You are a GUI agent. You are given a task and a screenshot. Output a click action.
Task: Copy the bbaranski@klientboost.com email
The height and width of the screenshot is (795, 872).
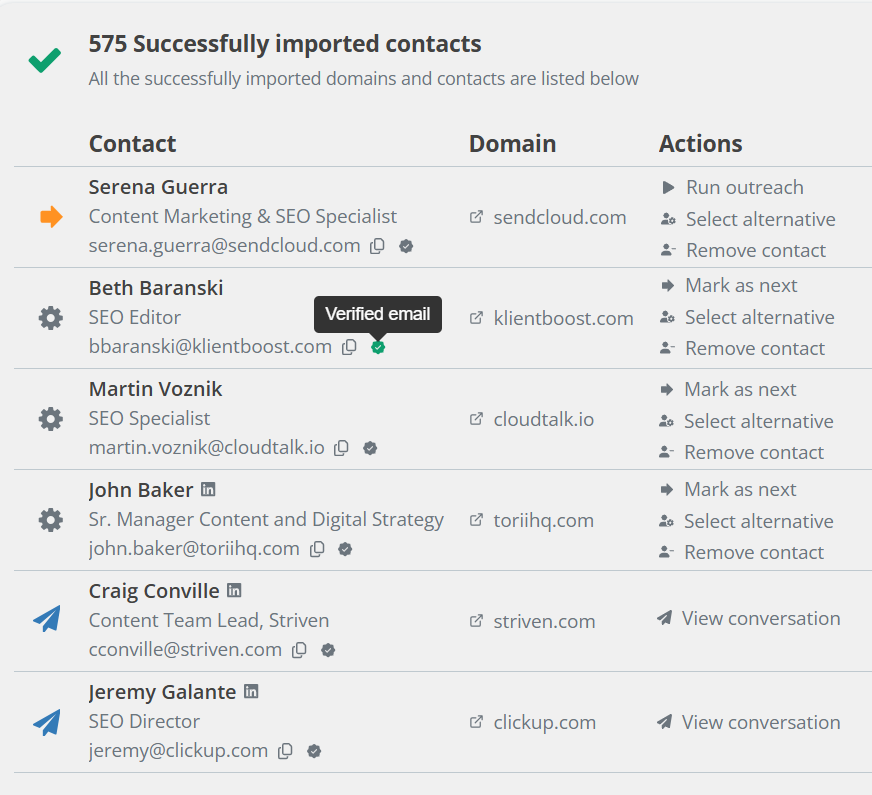coord(349,347)
